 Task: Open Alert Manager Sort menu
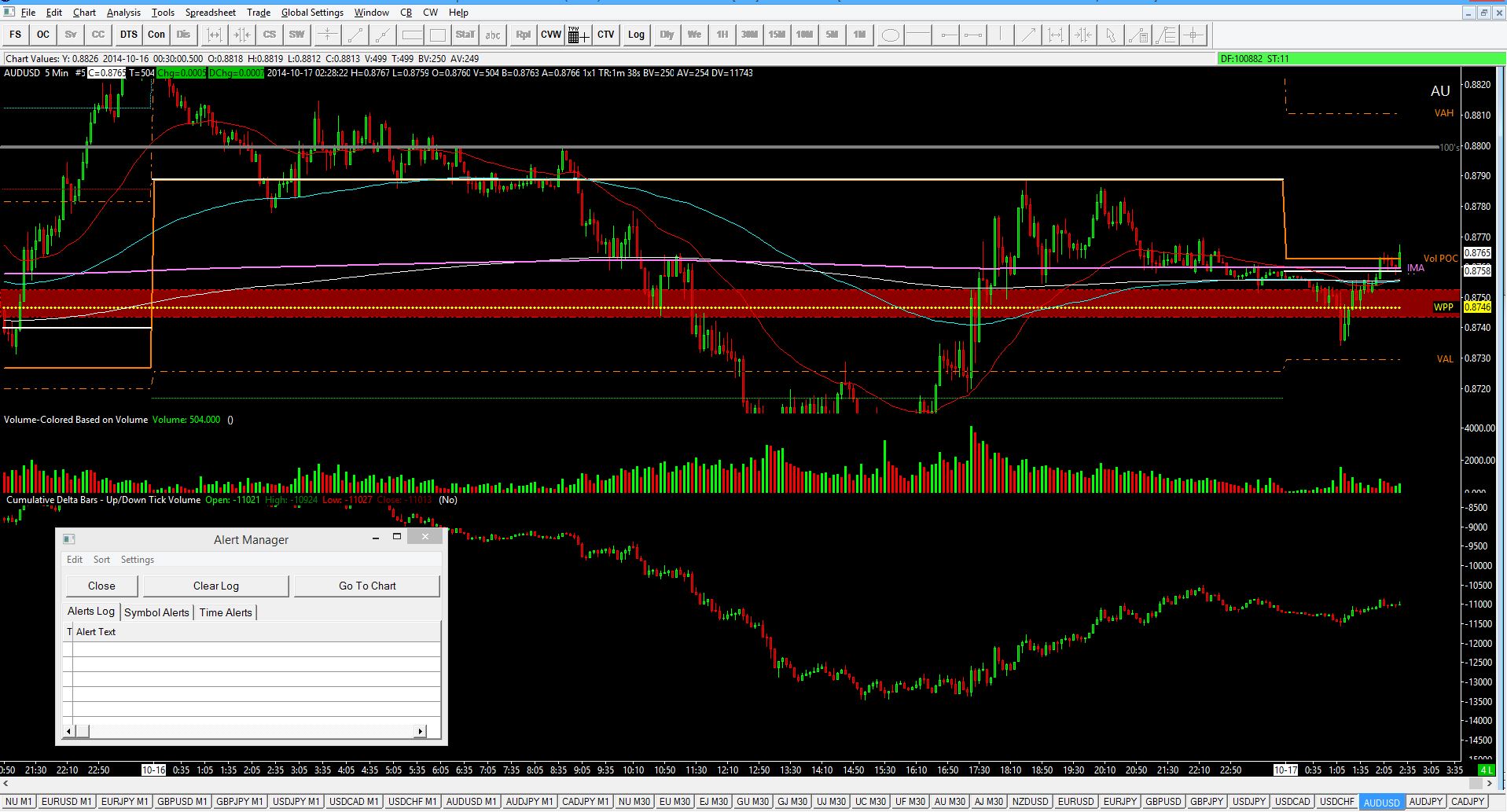click(x=101, y=560)
